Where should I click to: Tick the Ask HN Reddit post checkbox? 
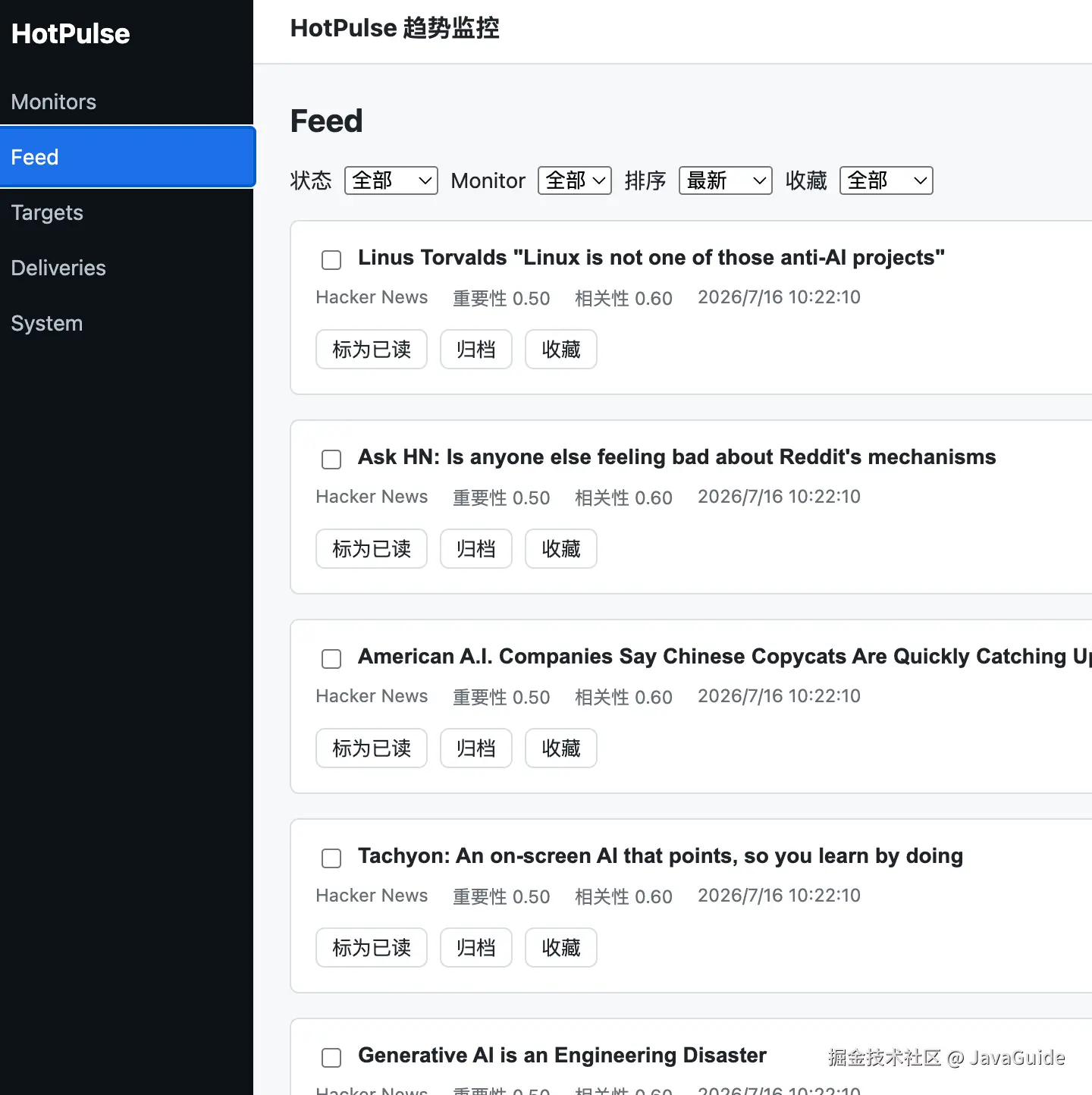331,460
